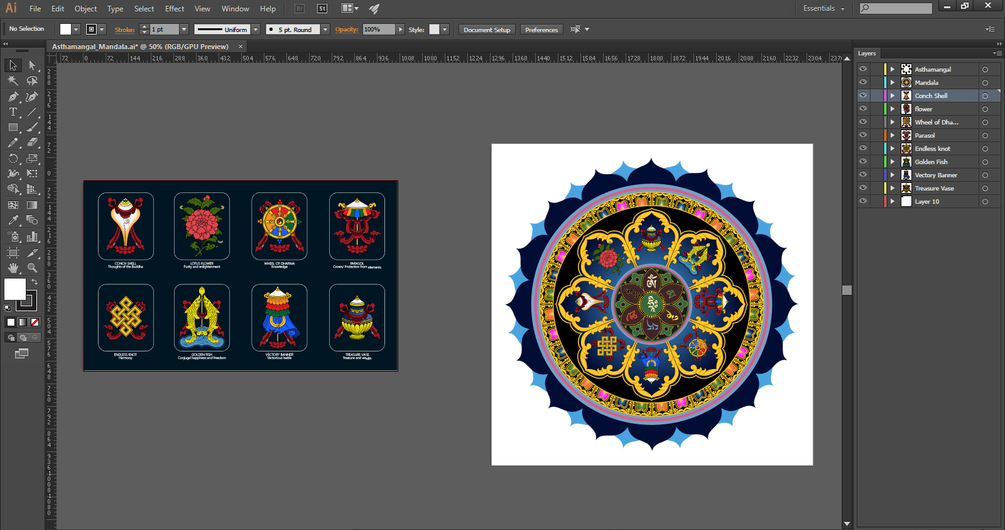
Task: Select the Rectangle tool
Action: (x=13, y=128)
